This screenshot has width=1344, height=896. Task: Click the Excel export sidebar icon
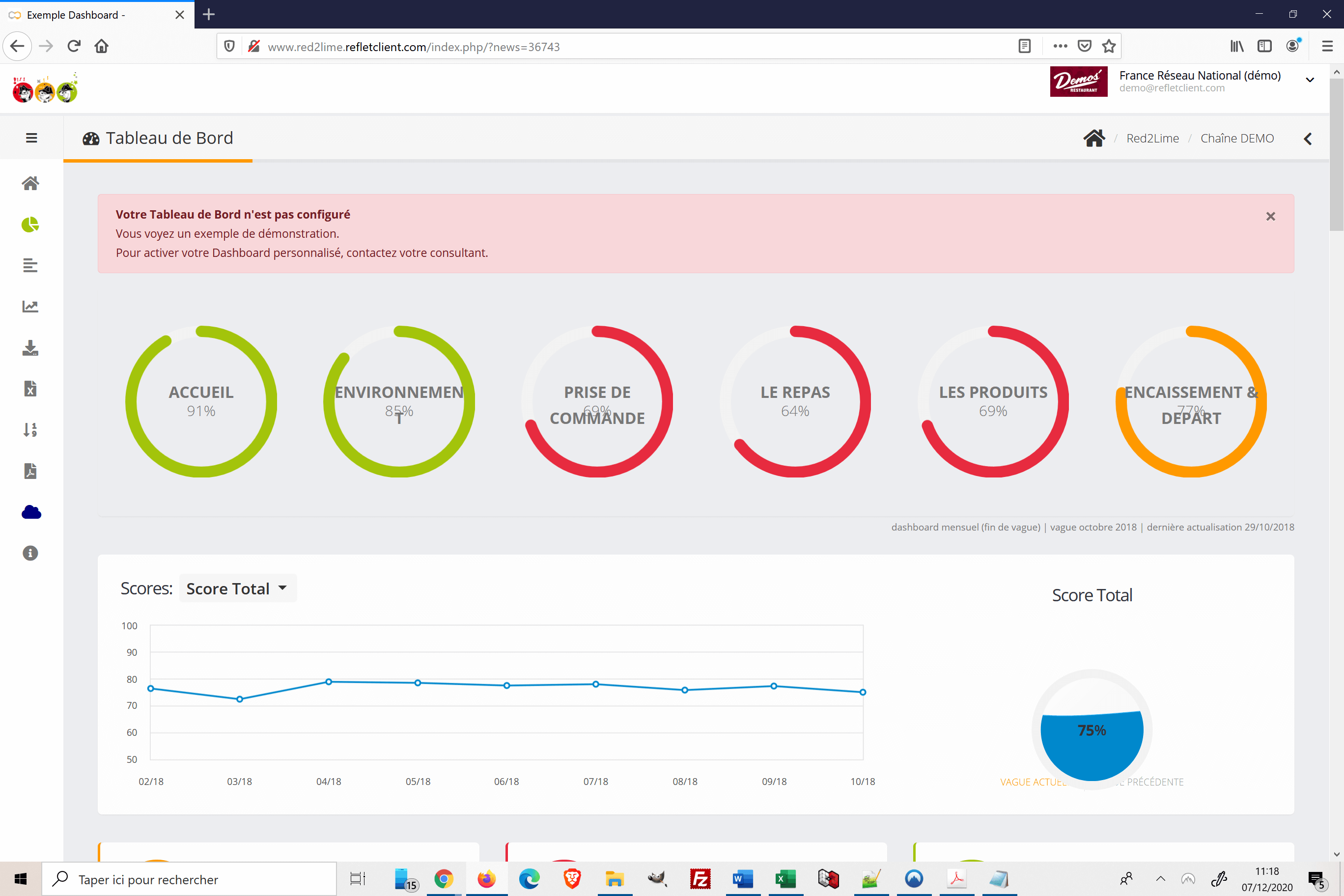[x=30, y=389]
